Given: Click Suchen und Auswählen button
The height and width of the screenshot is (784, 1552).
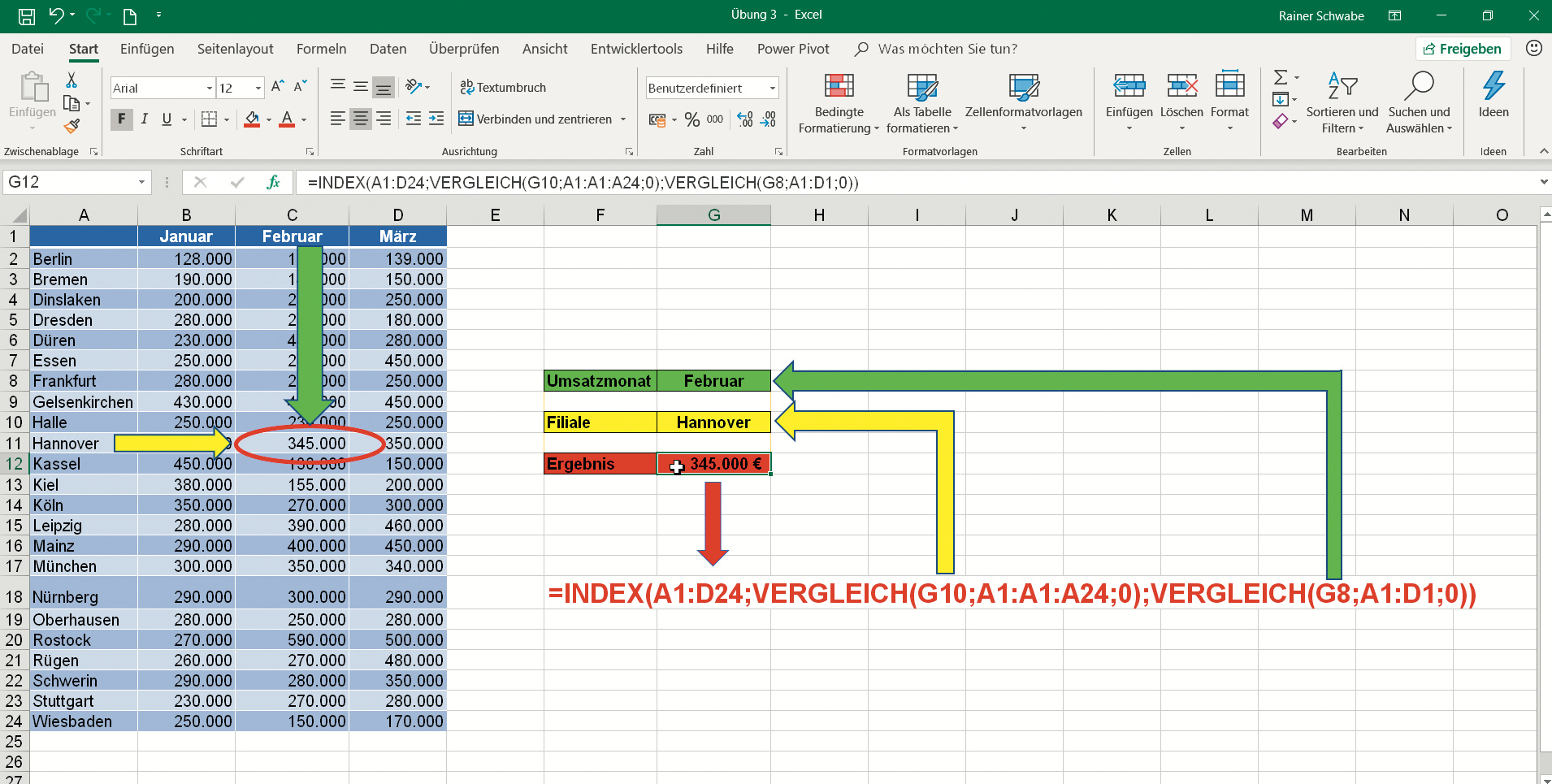Looking at the screenshot, I should tap(1419, 102).
